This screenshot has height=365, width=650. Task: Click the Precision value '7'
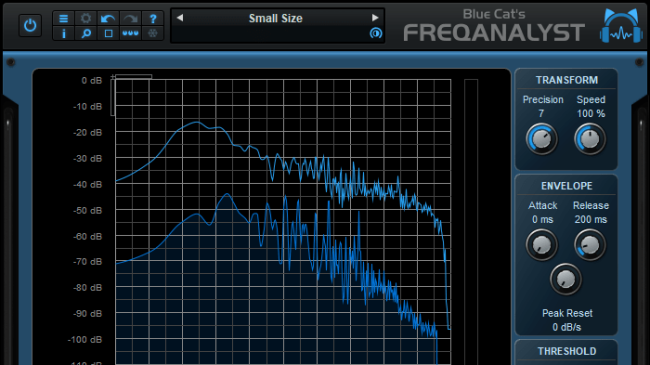[541, 114]
